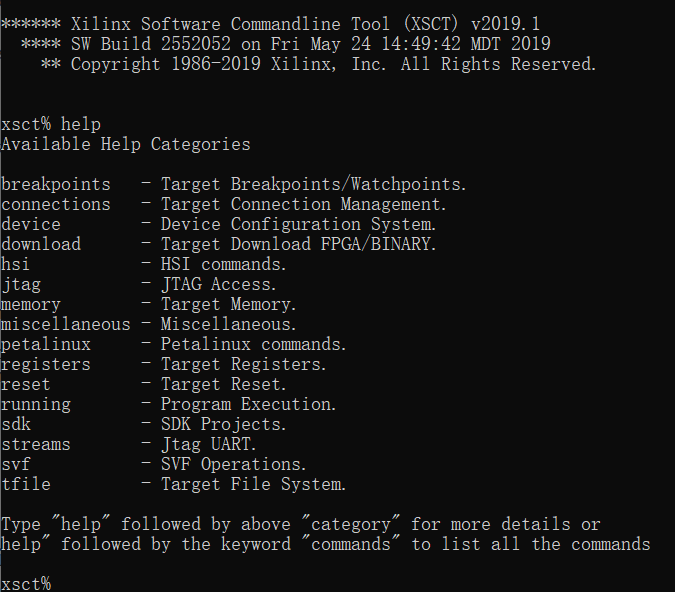Click the 'reset' help category name
The image size is (675, 592).
(26, 384)
